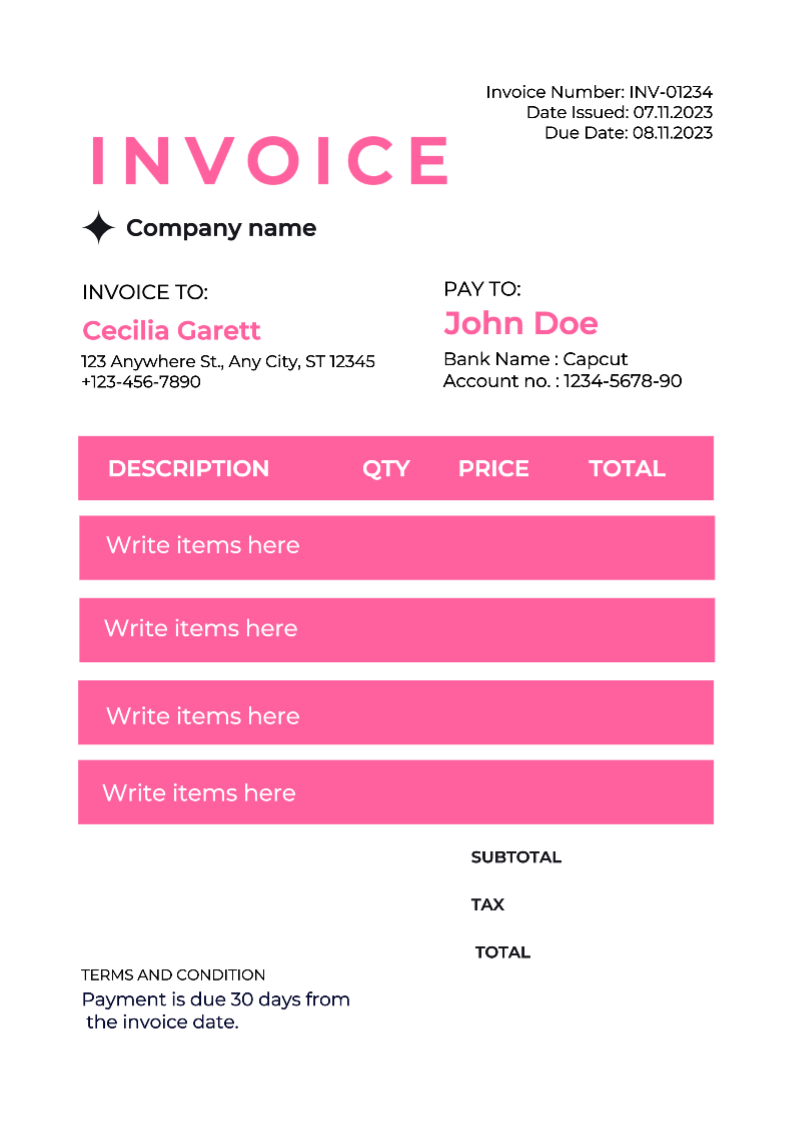
Task: Click the Due Date 08.11.2023 text
Action: (628, 132)
